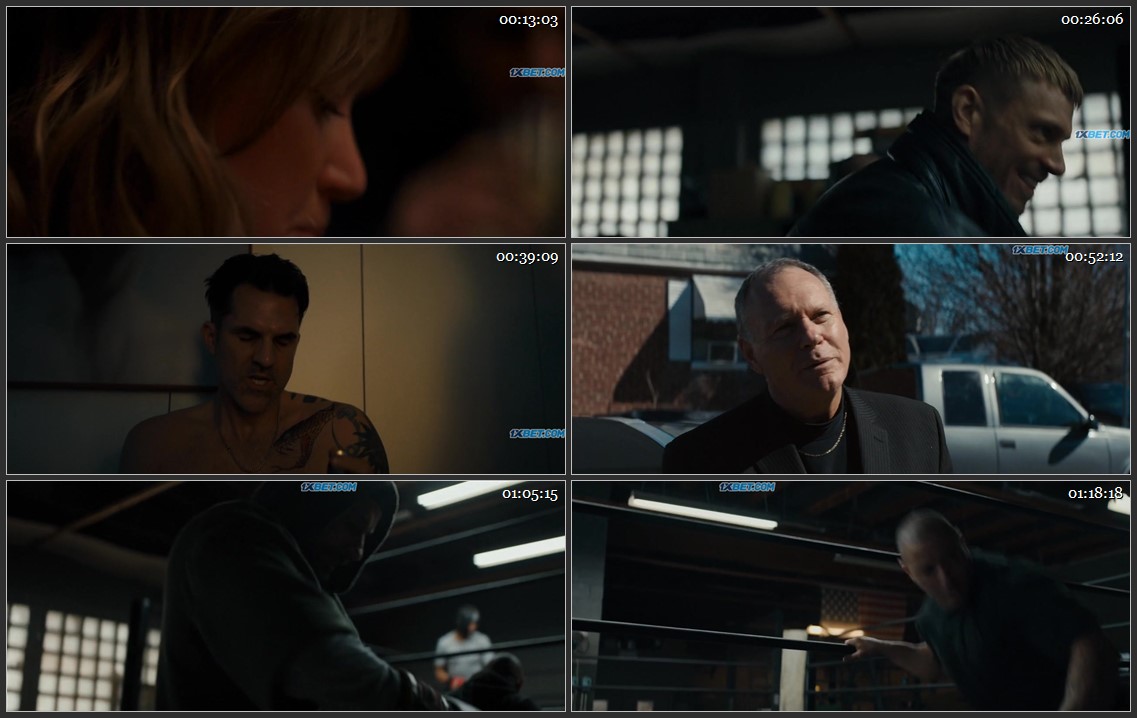Screen dimensions: 1137x718
Task: Select the 00:52:12 timestamp label
Action: [x=1094, y=257]
